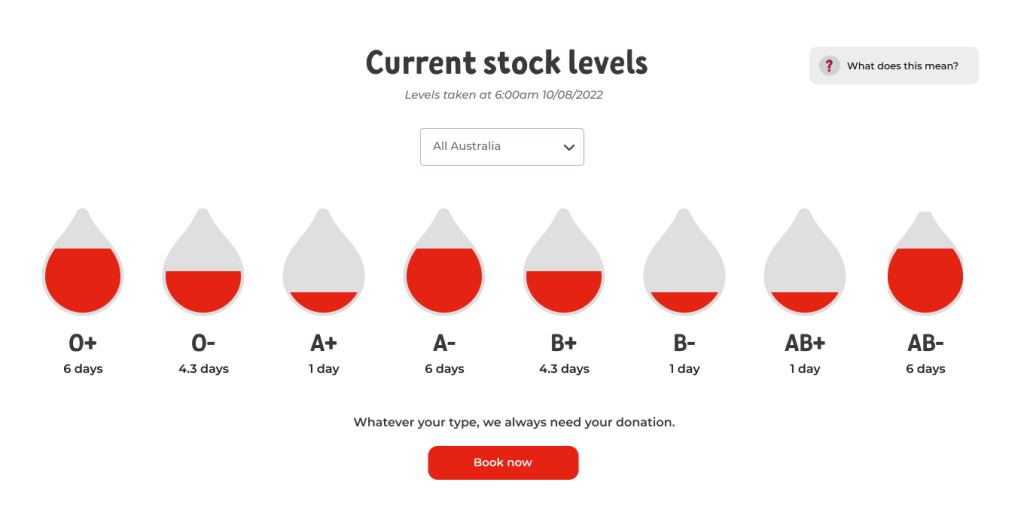Viewport: 1024px width, 522px height.
Task: Click the red question mark icon
Action: [829, 66]
